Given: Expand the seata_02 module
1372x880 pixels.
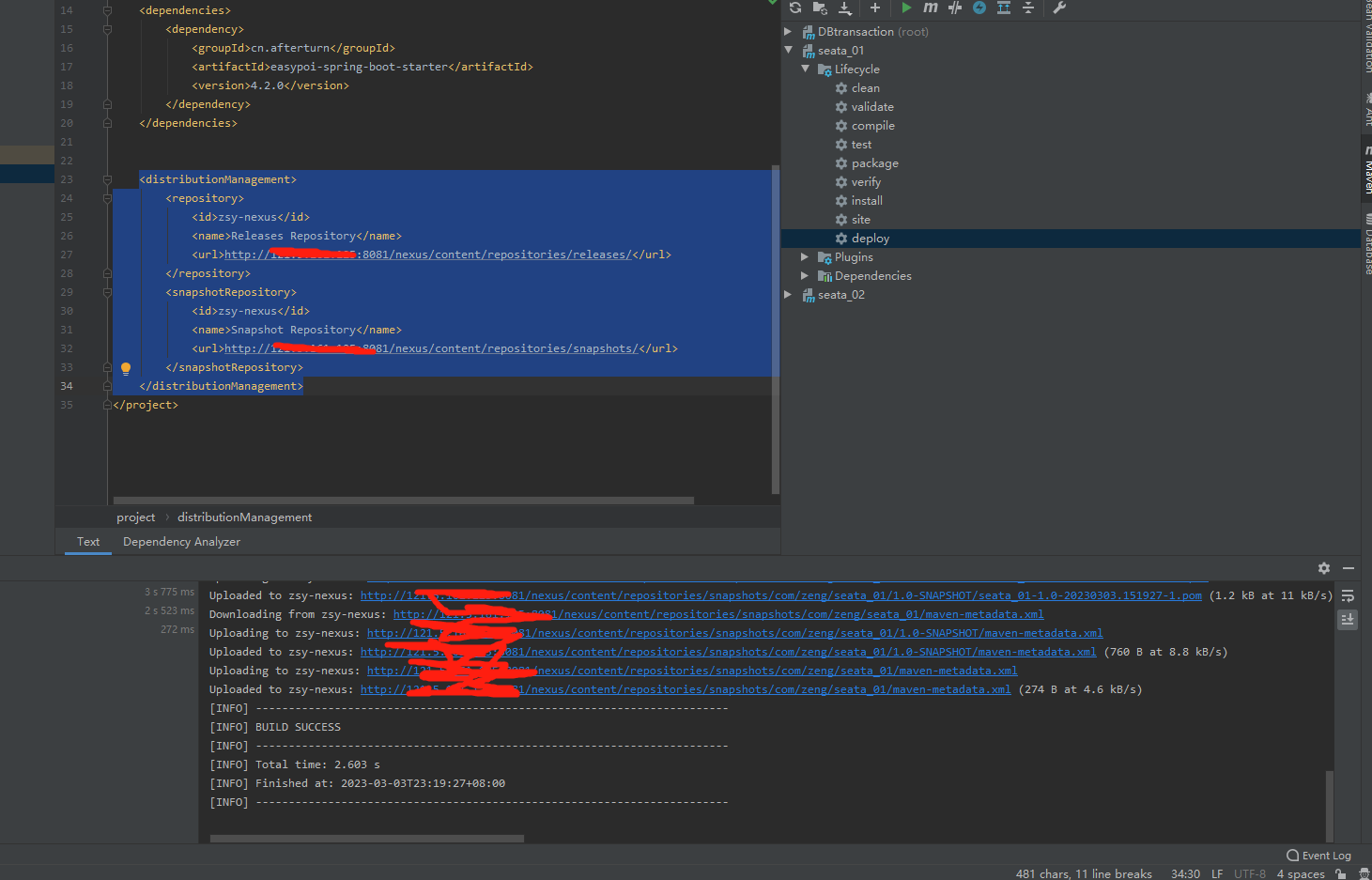Looking at the screenshot, I should [x=788, y=294].
